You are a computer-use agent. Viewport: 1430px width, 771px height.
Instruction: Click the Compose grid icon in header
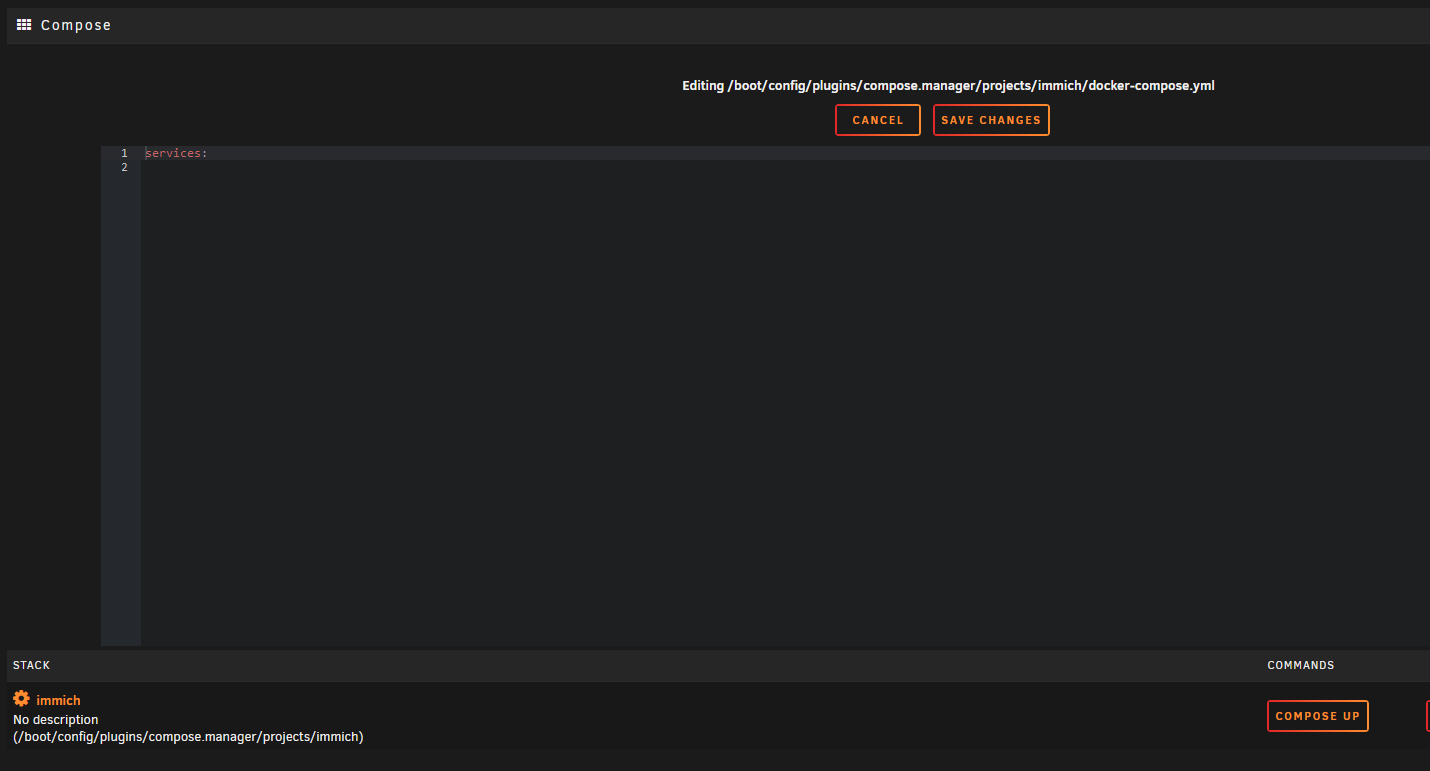click(x=24, y=25)
